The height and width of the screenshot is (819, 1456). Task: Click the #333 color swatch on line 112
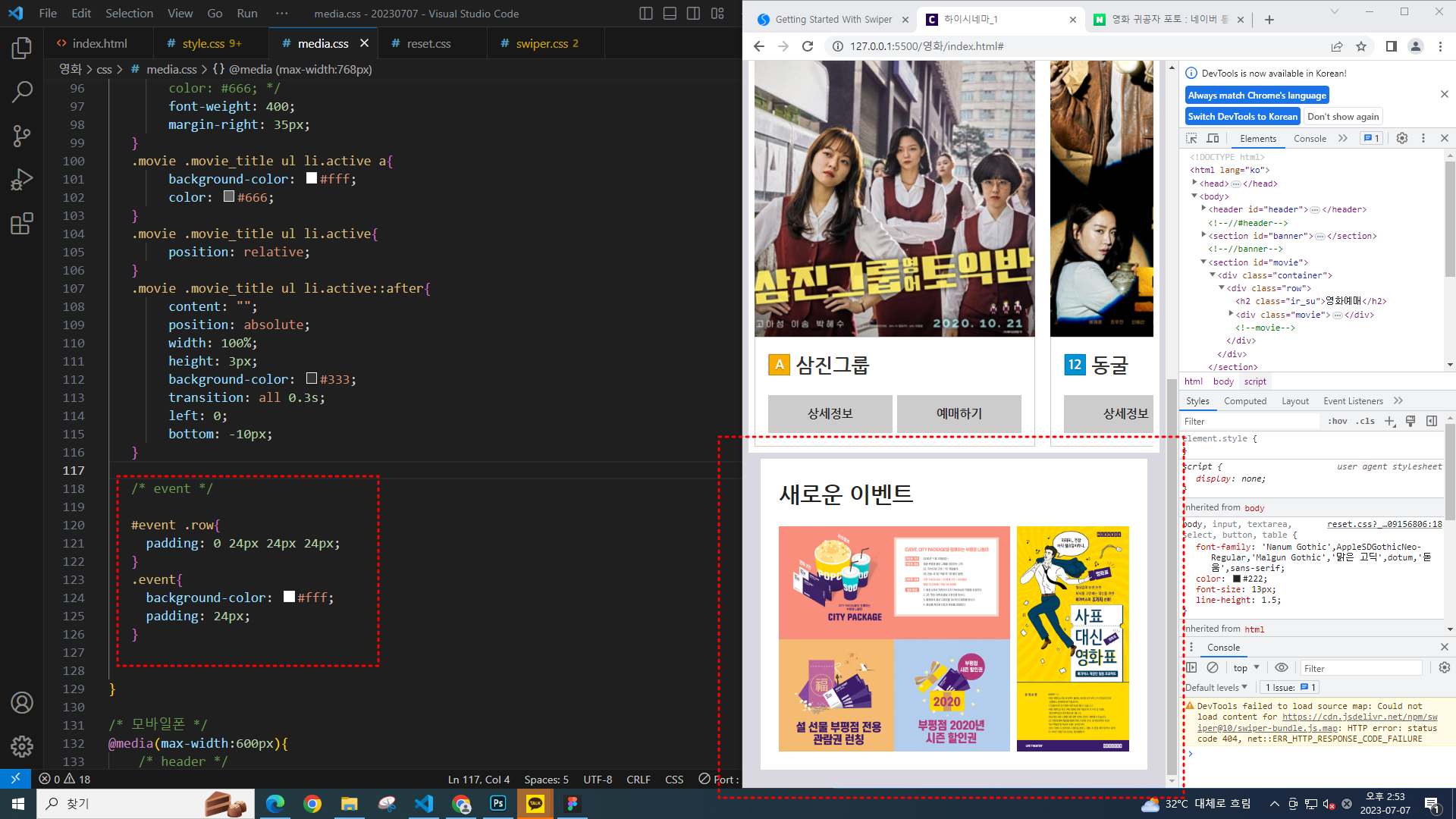tap(312, 378)
